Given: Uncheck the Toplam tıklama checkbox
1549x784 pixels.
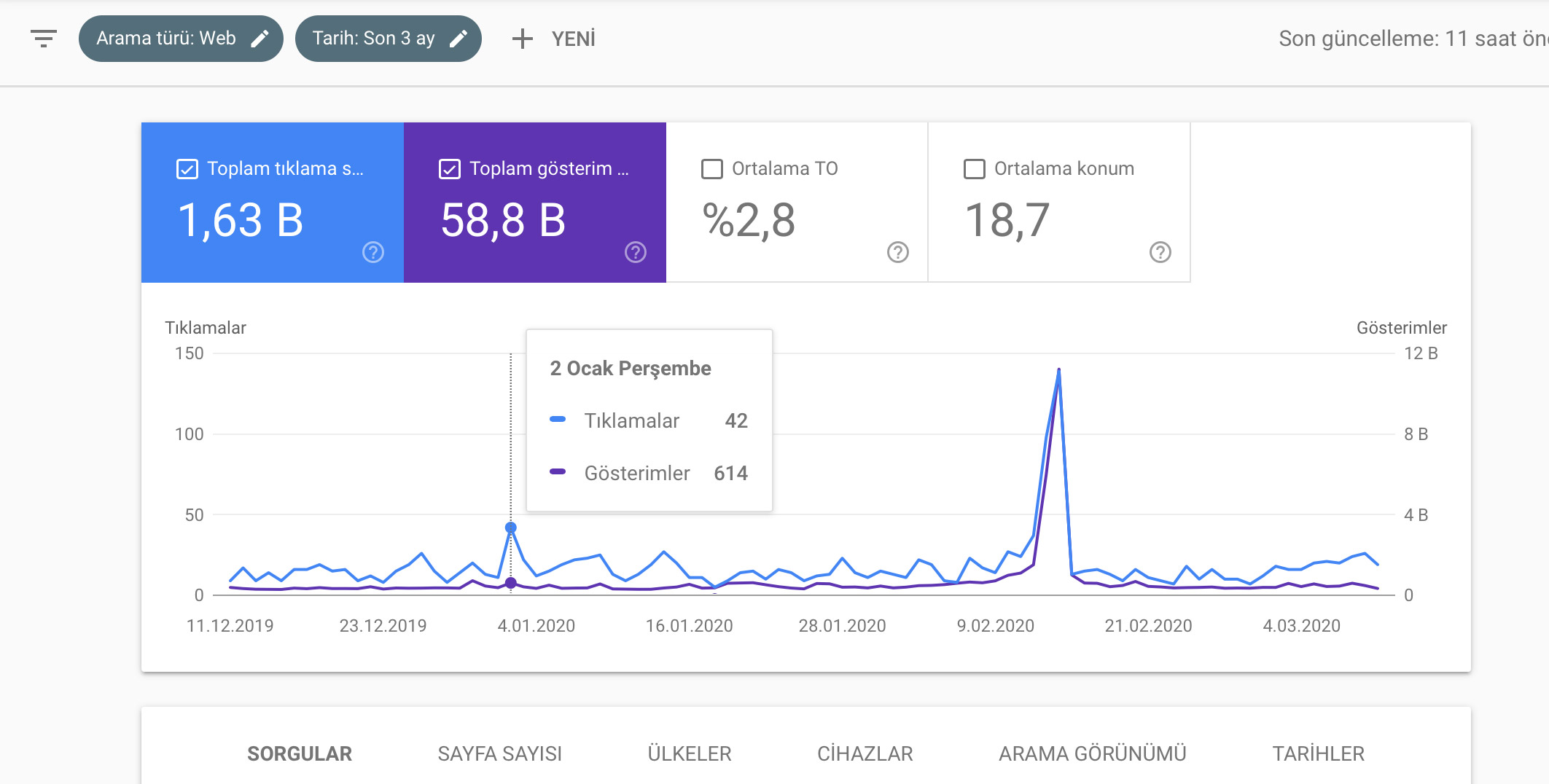Looking at the screenshot, I should point(187,169).
